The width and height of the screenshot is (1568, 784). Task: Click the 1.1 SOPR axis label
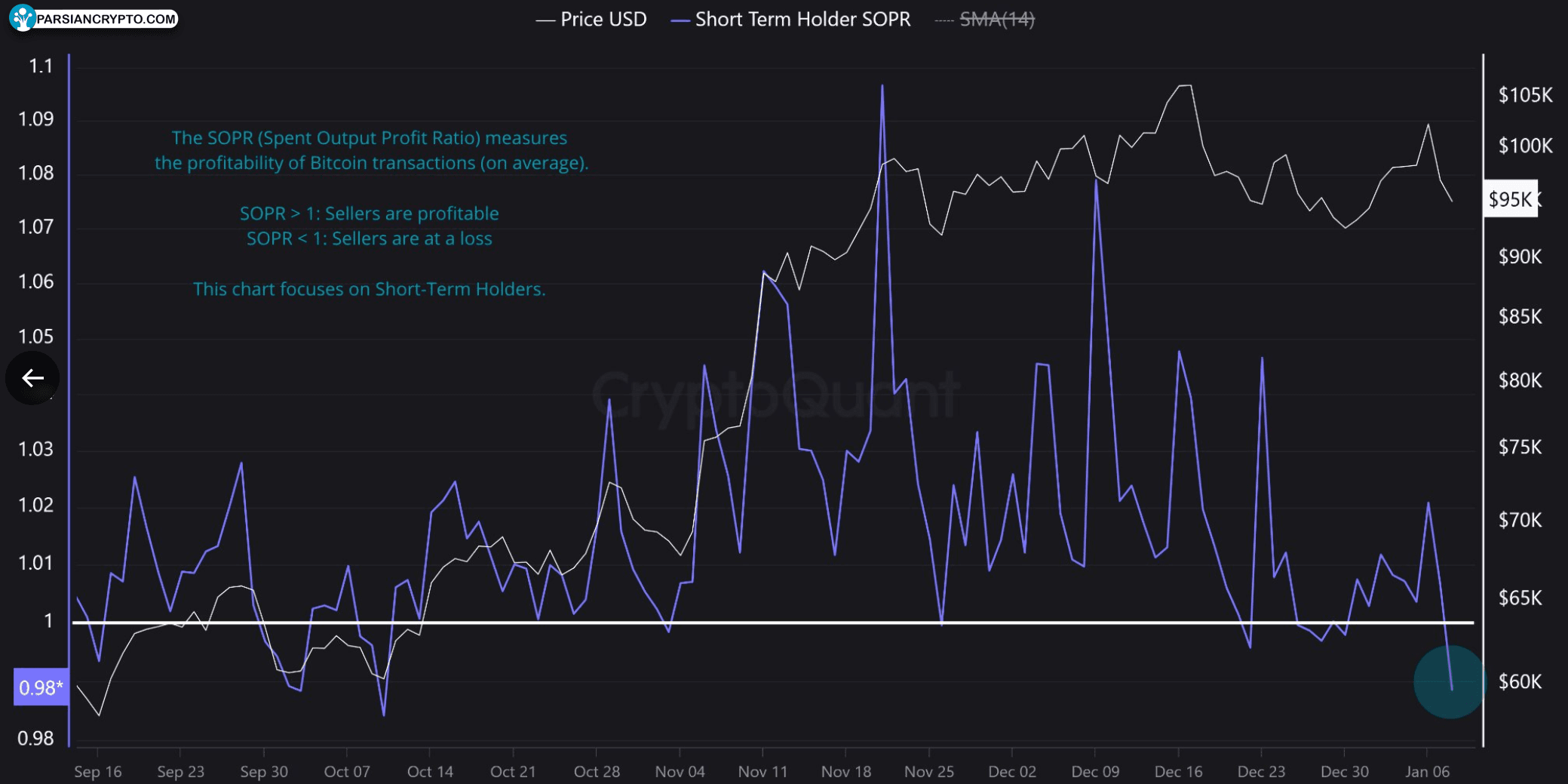tap(41, 66)
